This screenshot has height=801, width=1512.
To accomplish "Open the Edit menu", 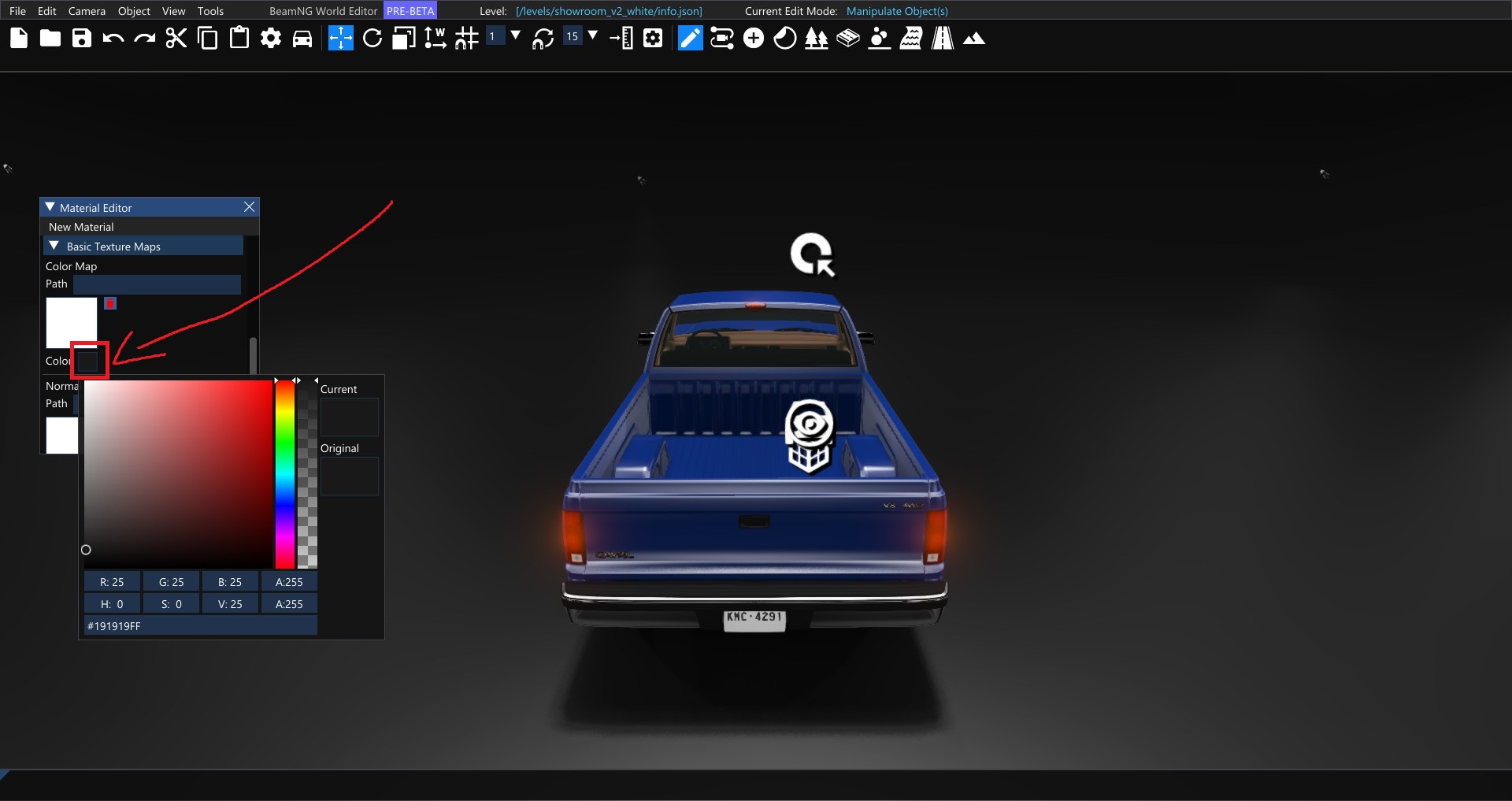I will pyautogui.click(x=47, y=11).
